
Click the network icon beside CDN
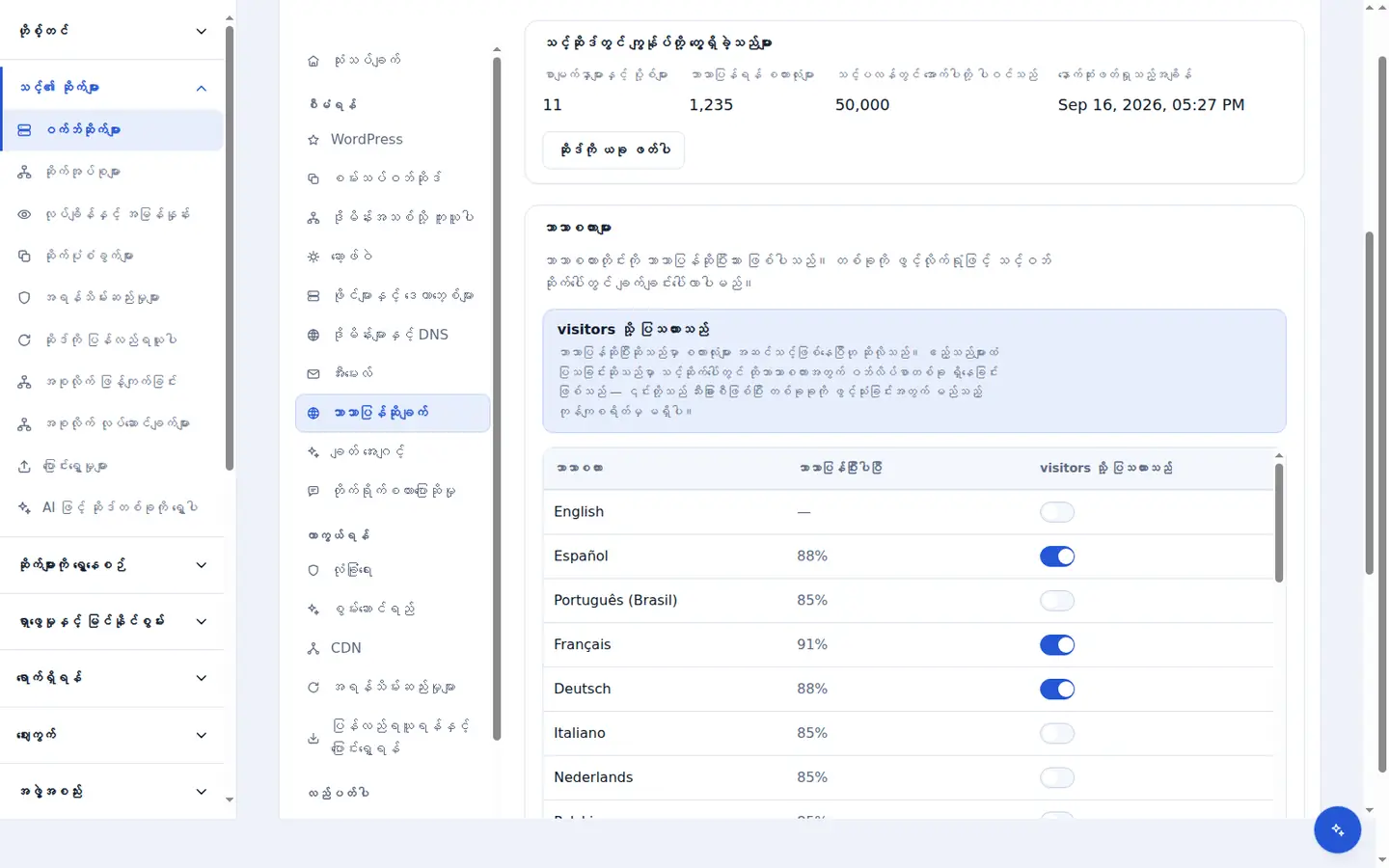[x=313, y=648]
